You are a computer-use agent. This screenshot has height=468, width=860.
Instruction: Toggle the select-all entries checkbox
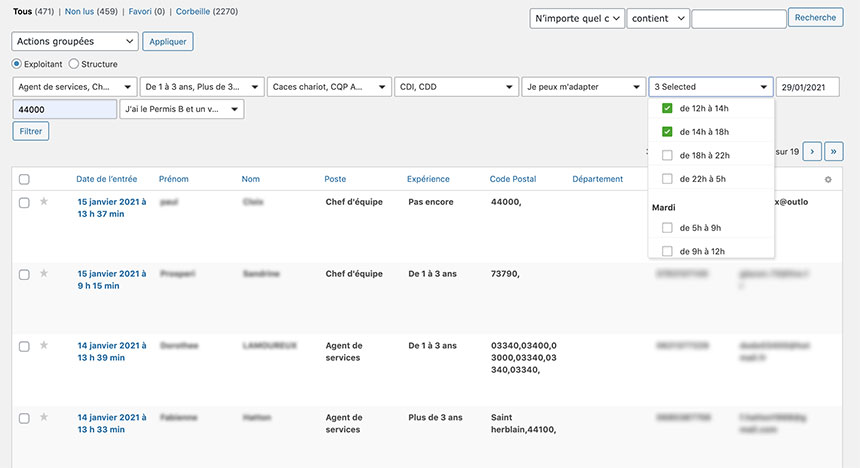coord(24,179)
